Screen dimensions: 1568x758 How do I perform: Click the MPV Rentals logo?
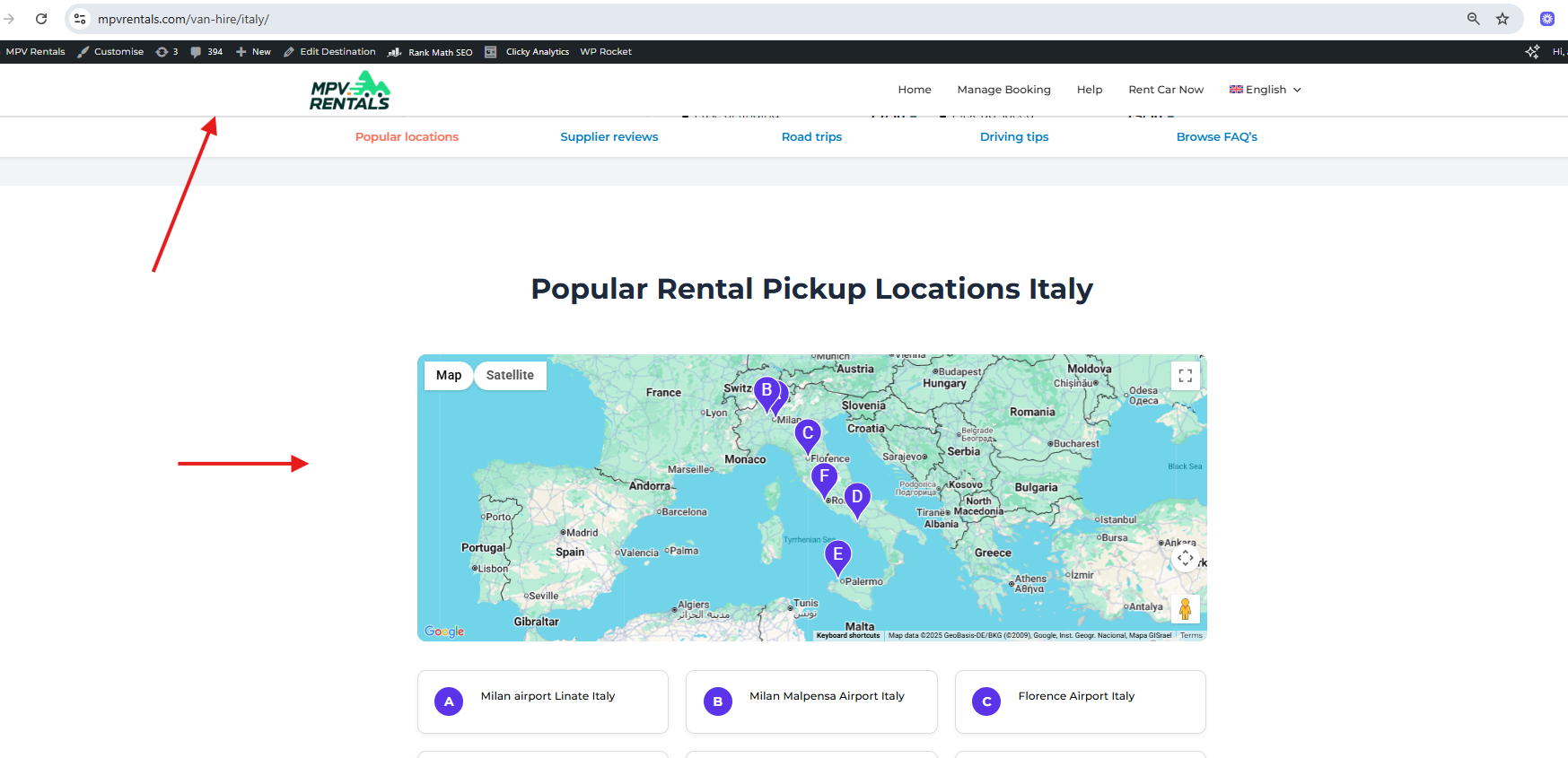click(350, 91)
